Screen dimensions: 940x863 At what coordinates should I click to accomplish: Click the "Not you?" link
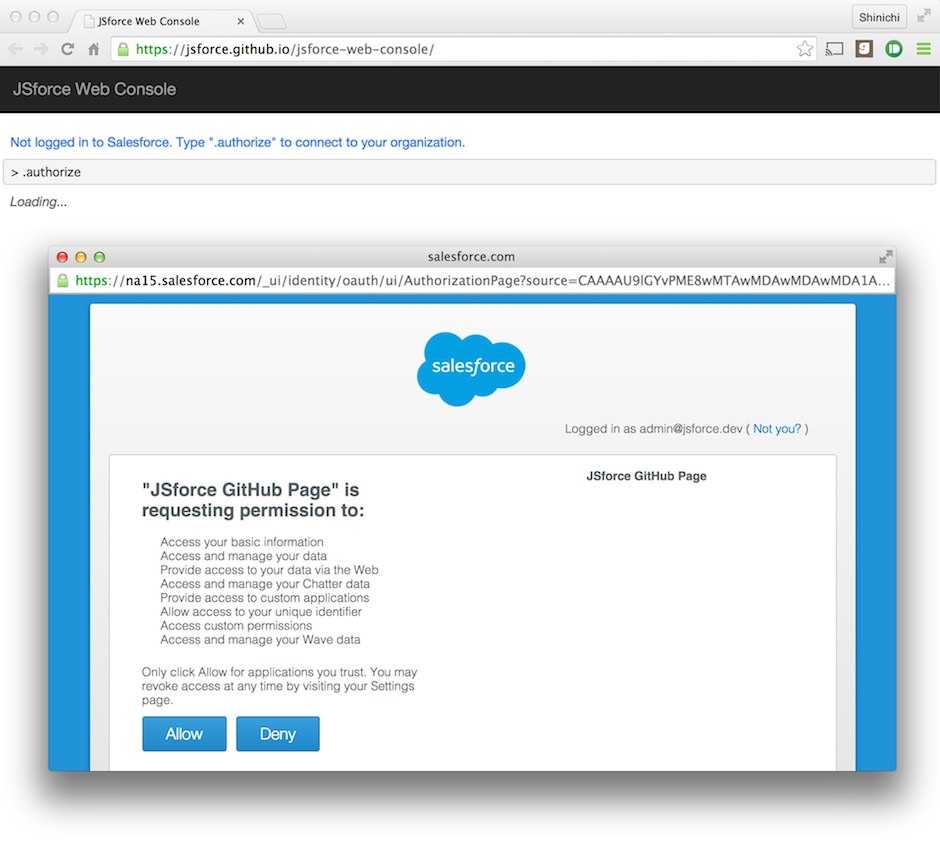click(x=777, y=428)
